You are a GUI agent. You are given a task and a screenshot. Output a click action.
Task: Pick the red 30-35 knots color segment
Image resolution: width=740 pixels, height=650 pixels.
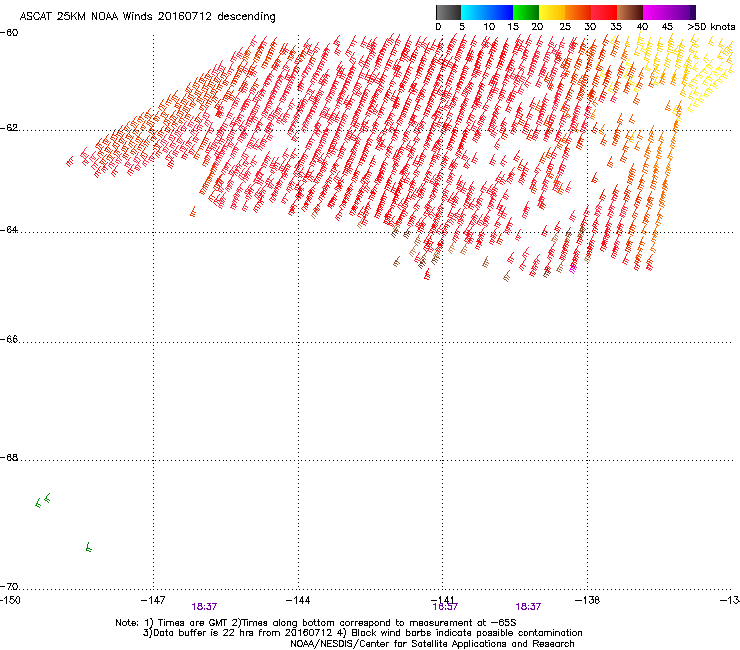tap(604, 12)
